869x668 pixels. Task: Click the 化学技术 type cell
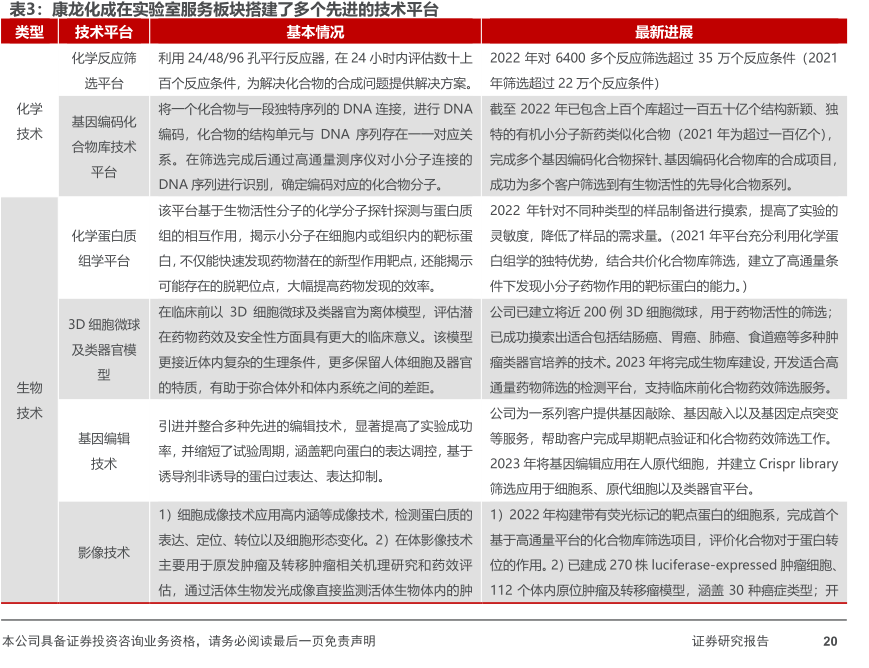click(29, 121)
